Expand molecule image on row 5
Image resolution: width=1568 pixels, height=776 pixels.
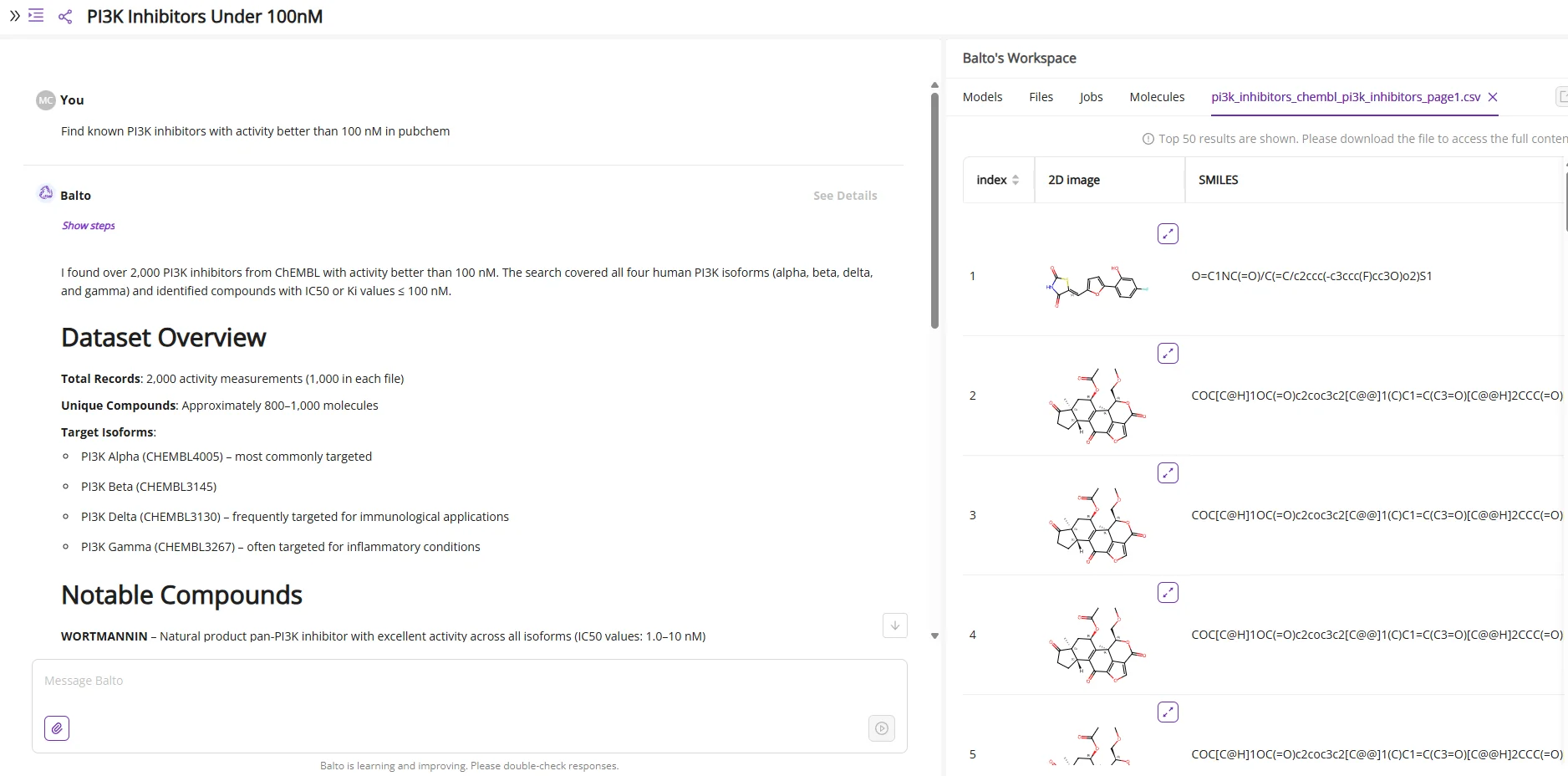1168,712
